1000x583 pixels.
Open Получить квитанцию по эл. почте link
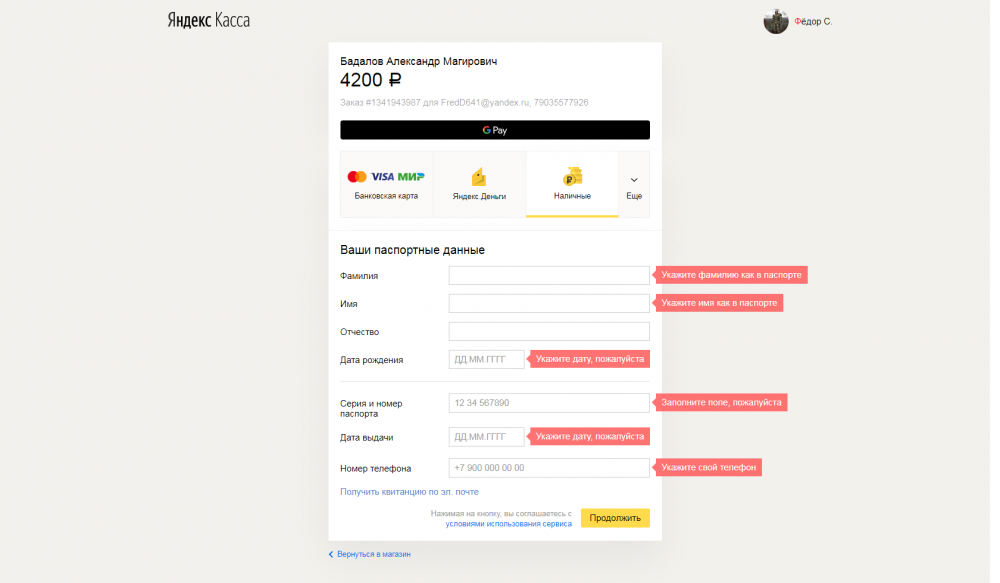410,491
